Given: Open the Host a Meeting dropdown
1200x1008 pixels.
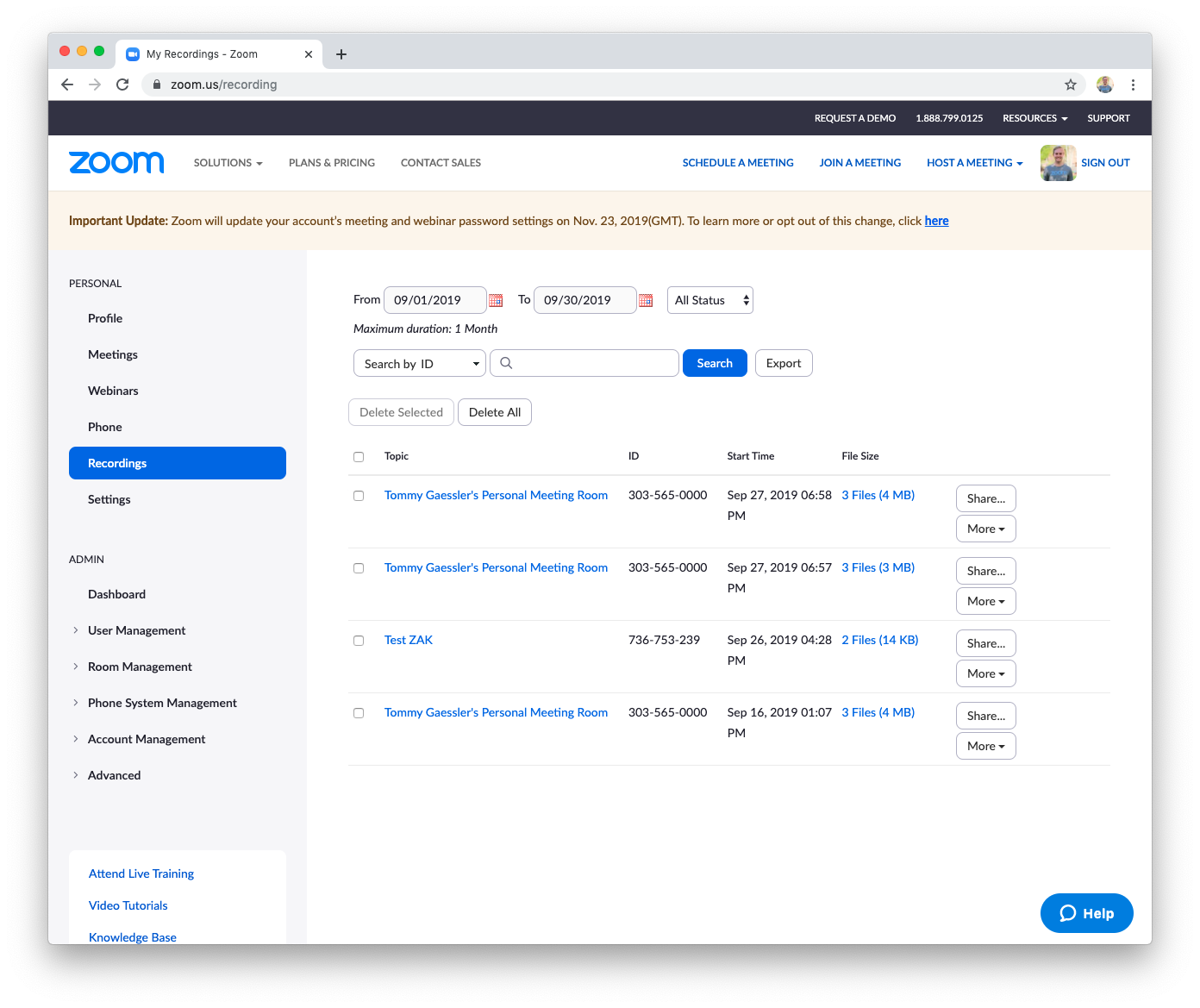Looking at the screenshot, I should [x=974, y=163].
